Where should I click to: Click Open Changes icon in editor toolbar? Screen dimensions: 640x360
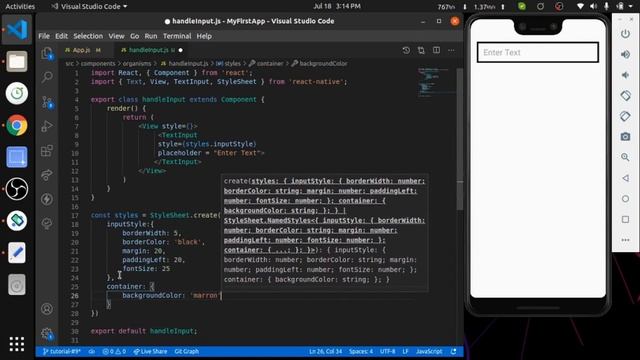(x=421, y=50)
